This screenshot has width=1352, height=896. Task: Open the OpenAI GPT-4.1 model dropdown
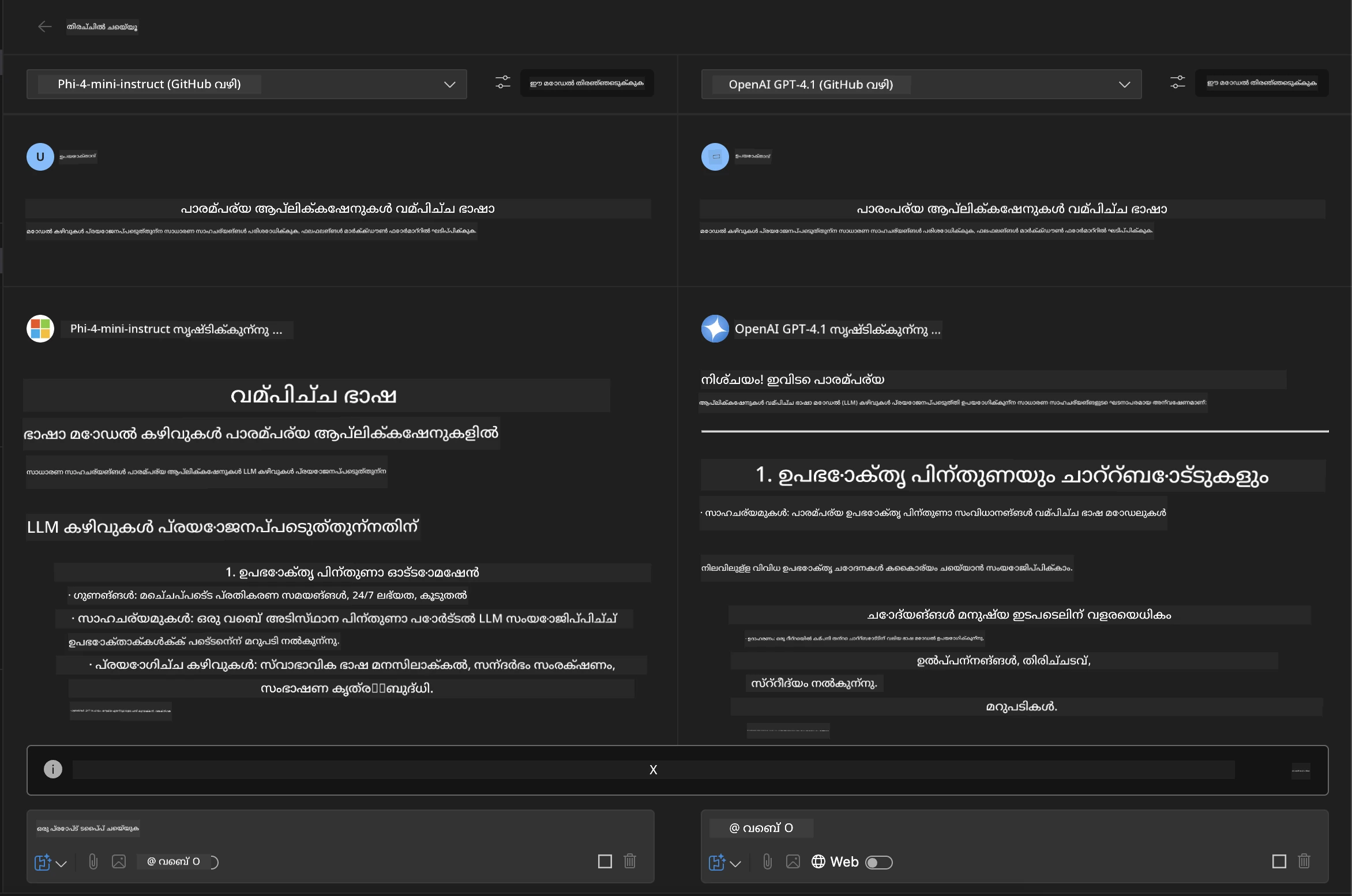(x=921, y=84)
